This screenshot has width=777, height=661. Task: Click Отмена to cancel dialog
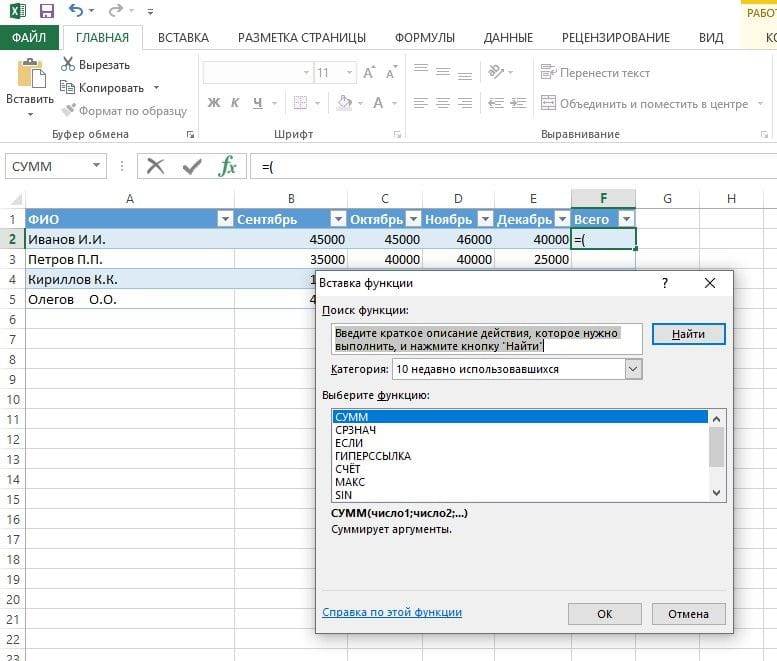coord(688,614)
